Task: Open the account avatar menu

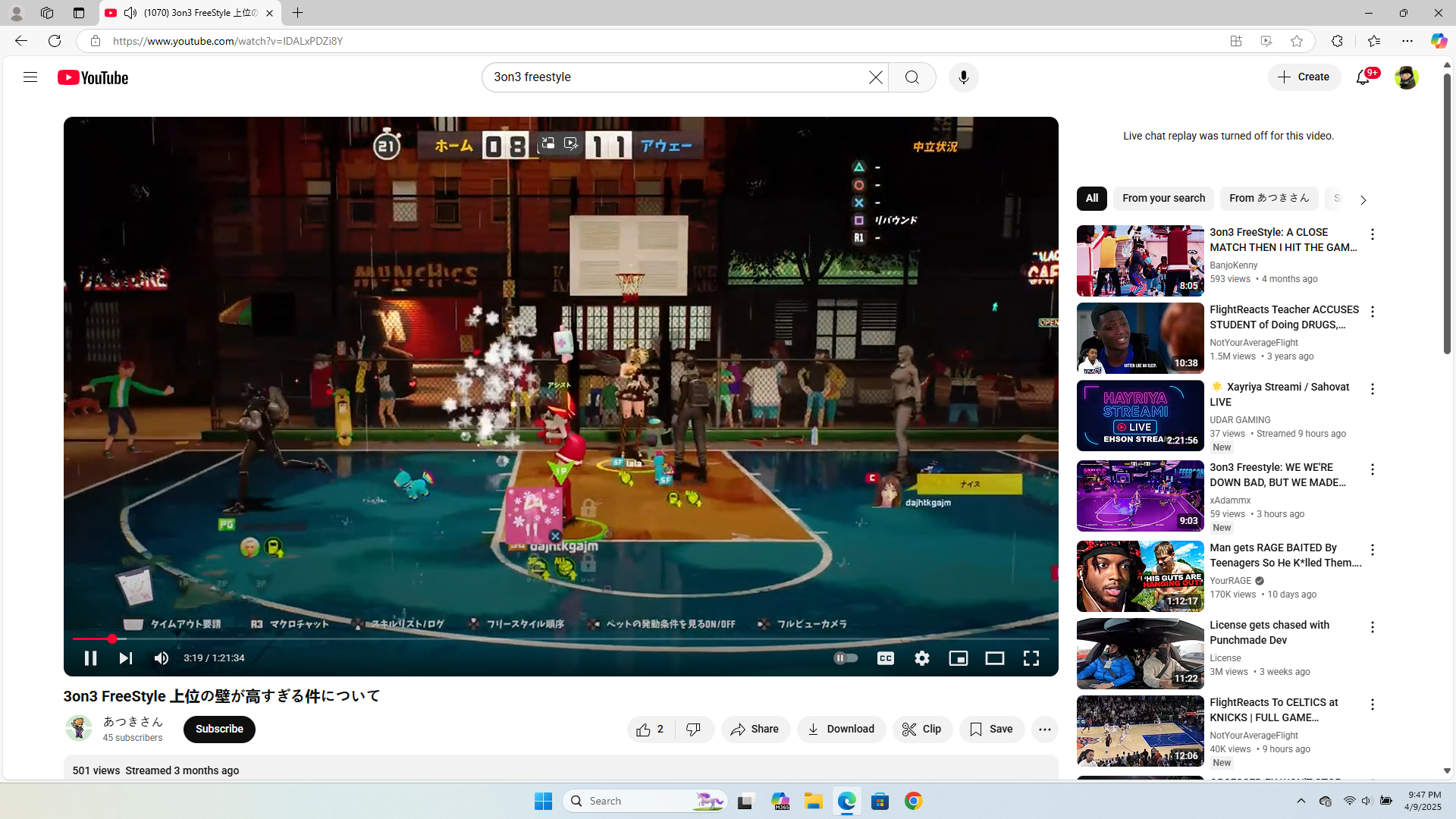Action: 1407,77
